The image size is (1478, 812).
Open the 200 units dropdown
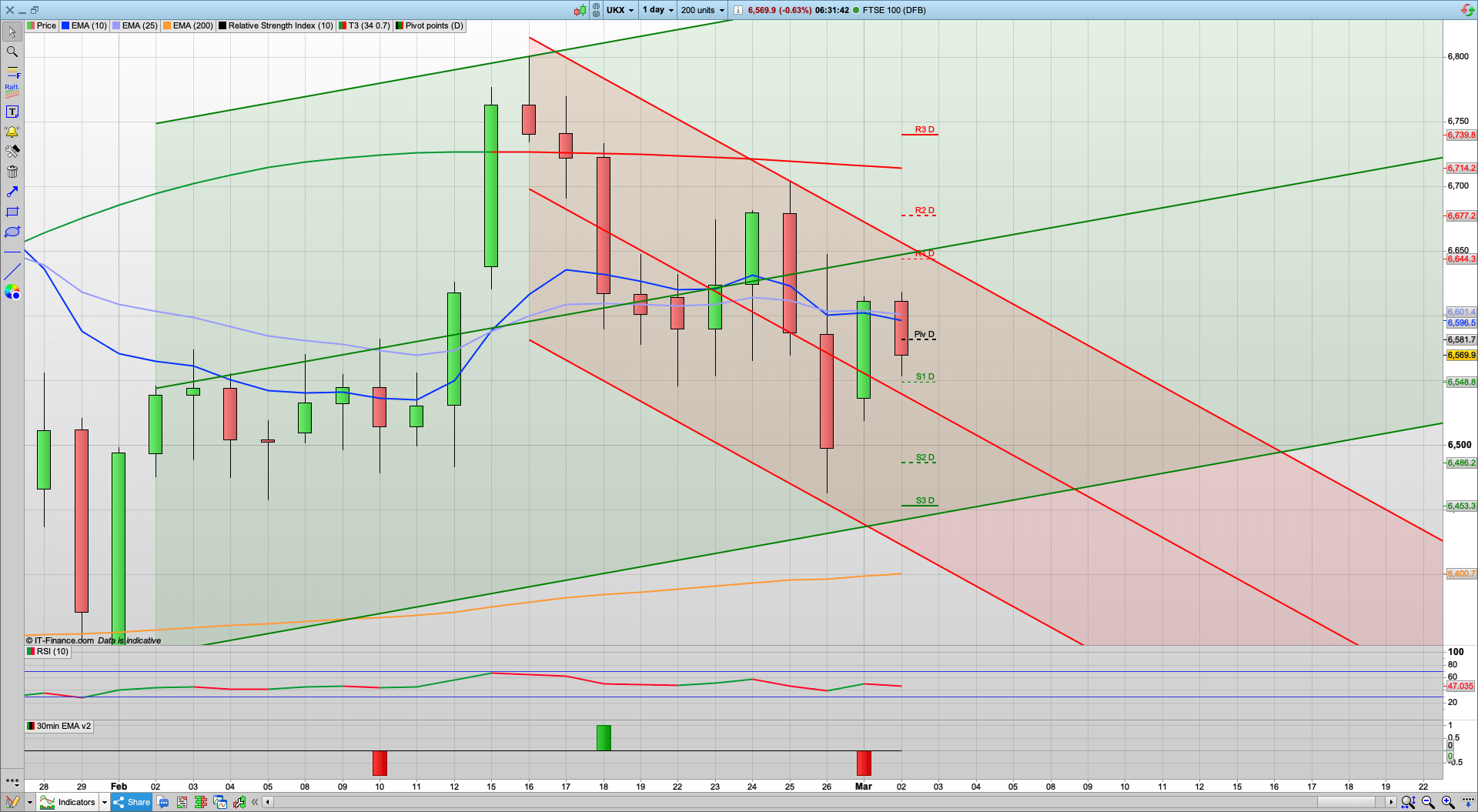[x=701, y=10]
